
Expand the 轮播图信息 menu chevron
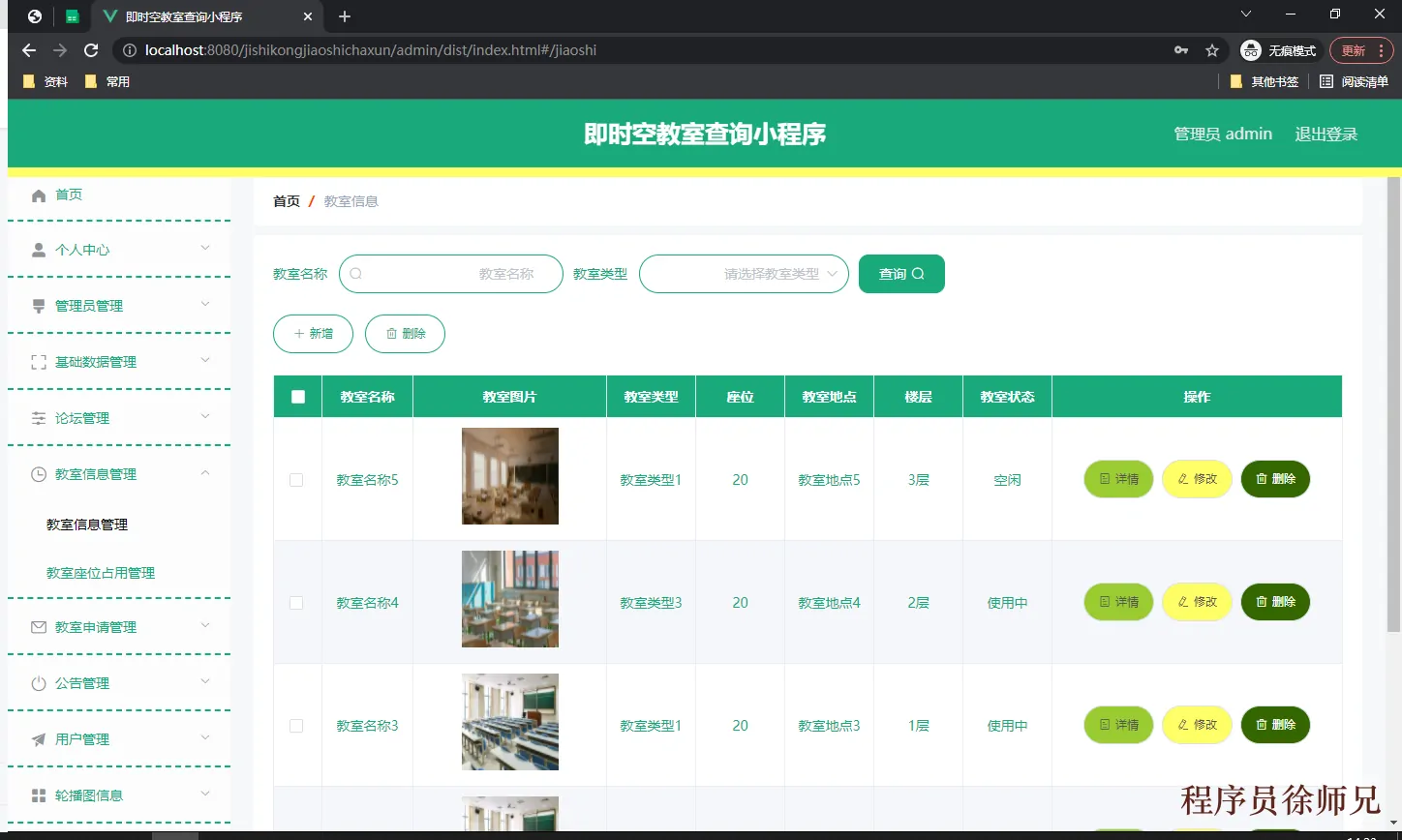(x=205, y=795)
